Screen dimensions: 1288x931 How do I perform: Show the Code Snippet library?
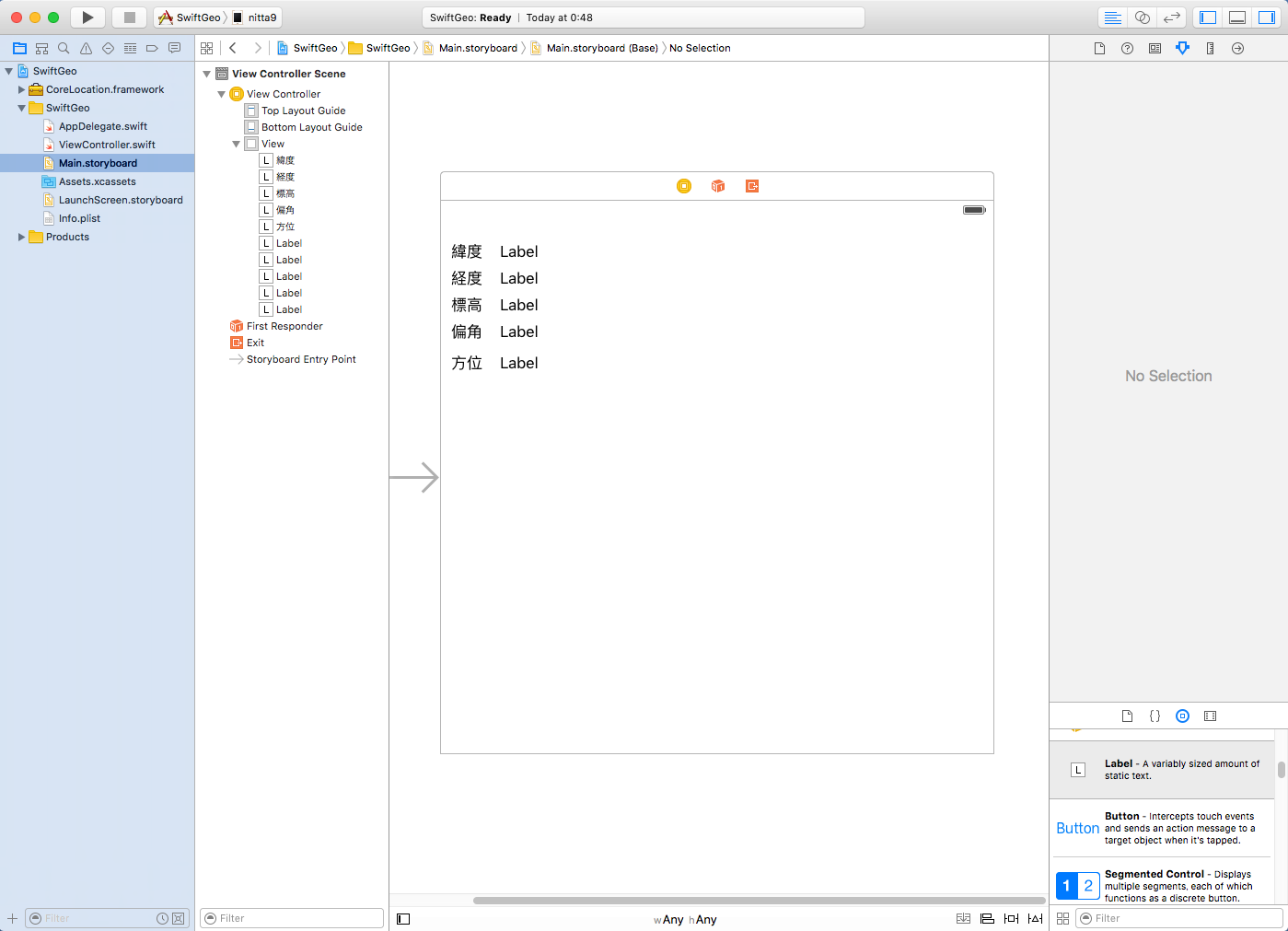[x=1155, y=716]
